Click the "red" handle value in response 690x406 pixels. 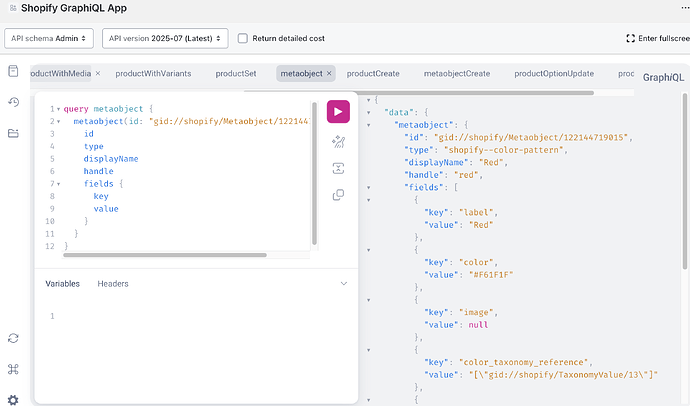pyautogui.click(x=466, y=175)
